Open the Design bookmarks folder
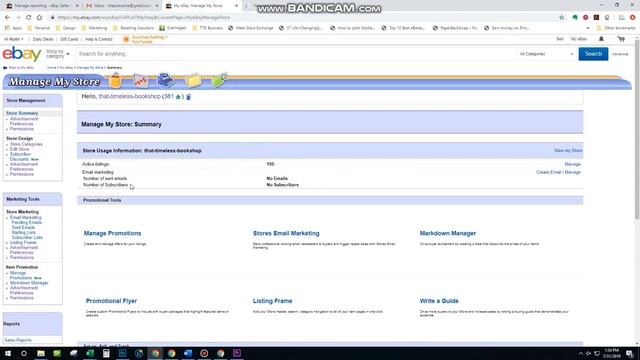This screenshot has height=360, width=640. point(66,28)
